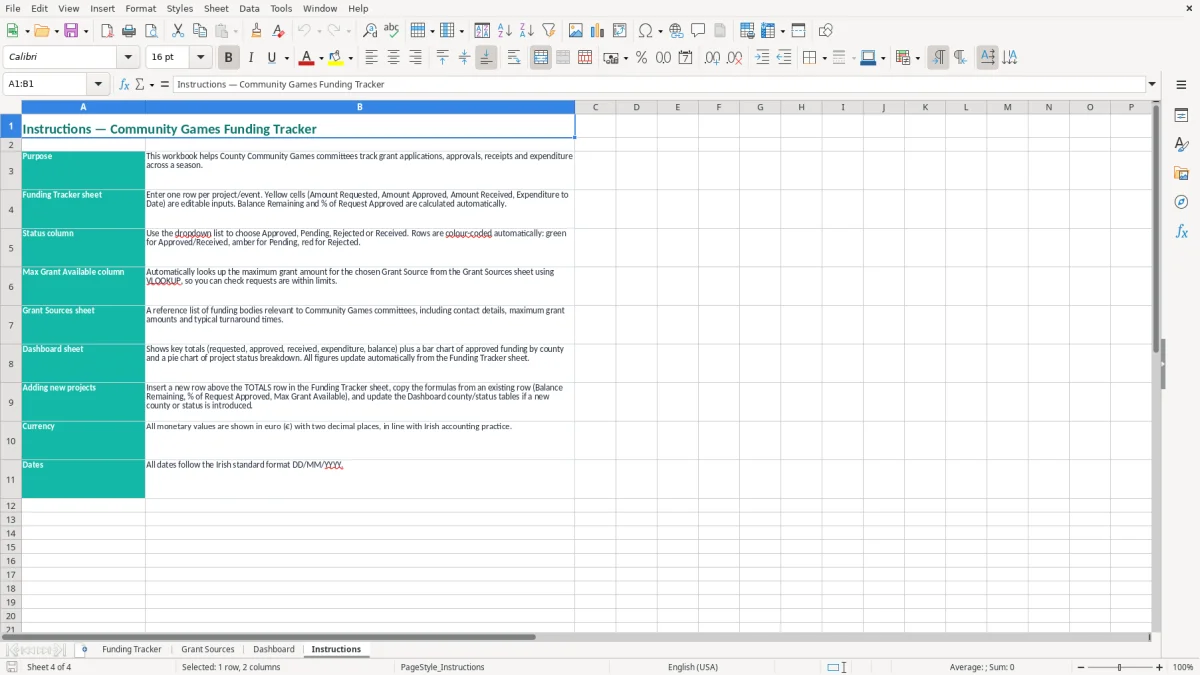The image size is (1200, 675).
Task: Merge and center cells
Action: [541, 58]
